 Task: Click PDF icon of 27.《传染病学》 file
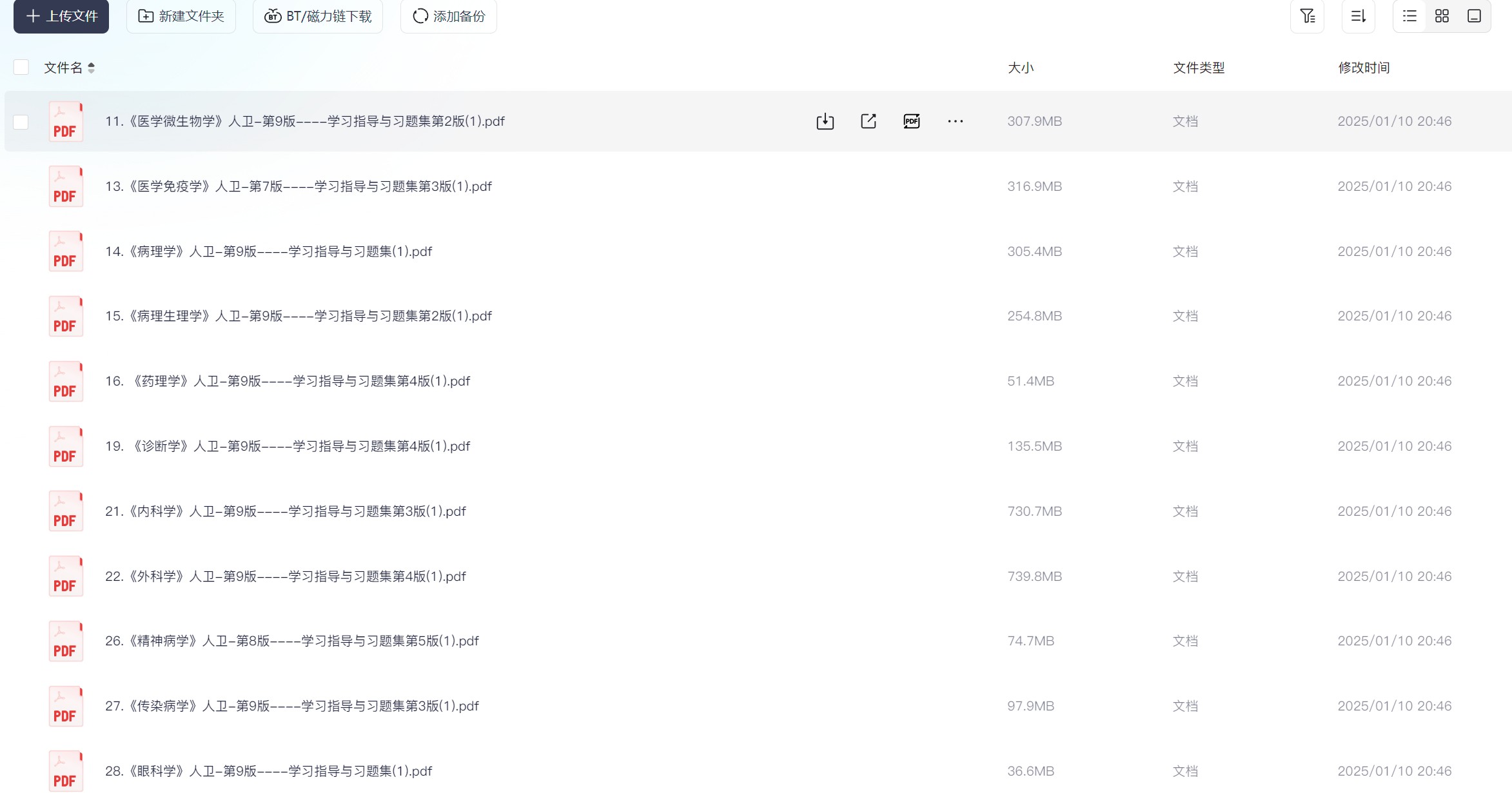pyautogui.click(x=66, y=706)
